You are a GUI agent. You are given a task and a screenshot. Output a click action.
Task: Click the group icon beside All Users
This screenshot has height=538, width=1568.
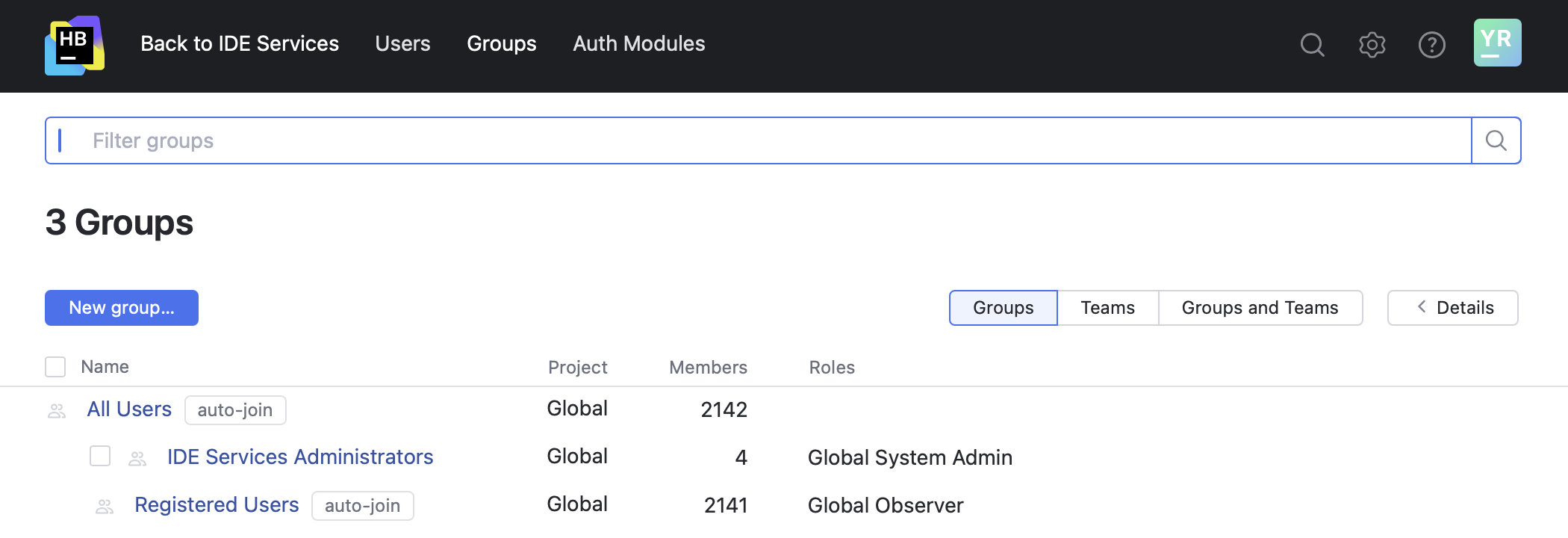click(x=57, y=411)
